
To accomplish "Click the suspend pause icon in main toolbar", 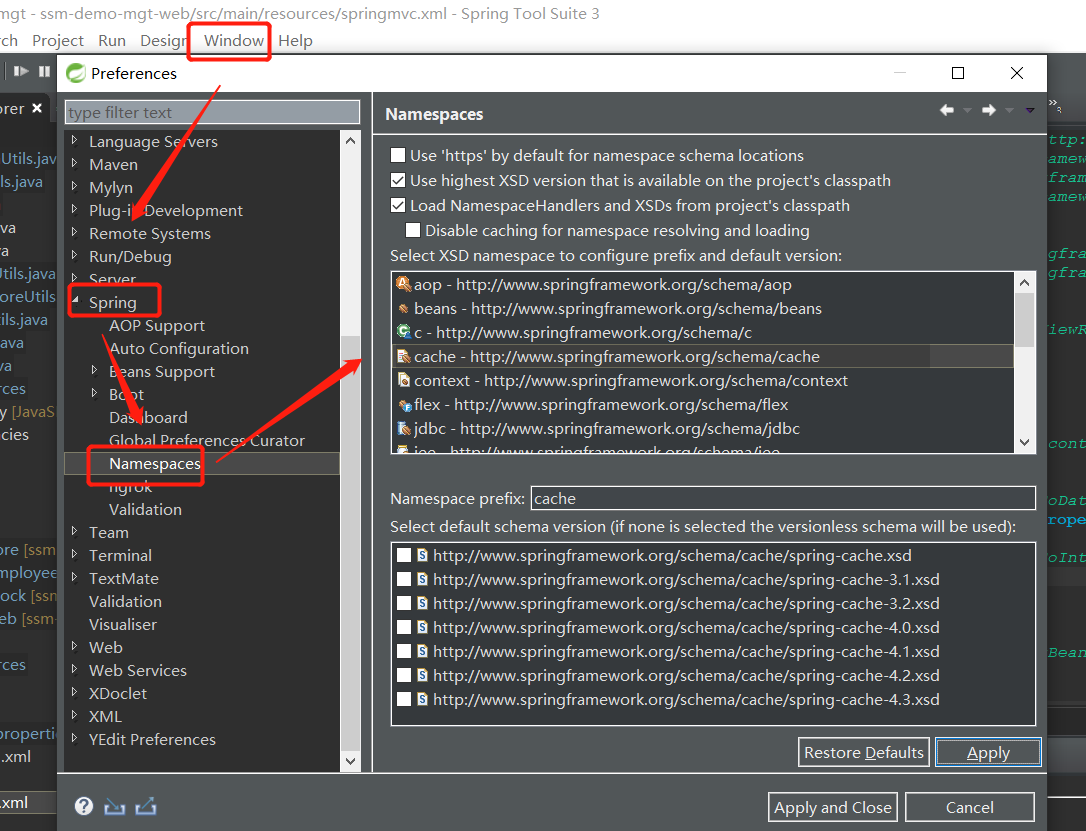I will click(44, 71).
